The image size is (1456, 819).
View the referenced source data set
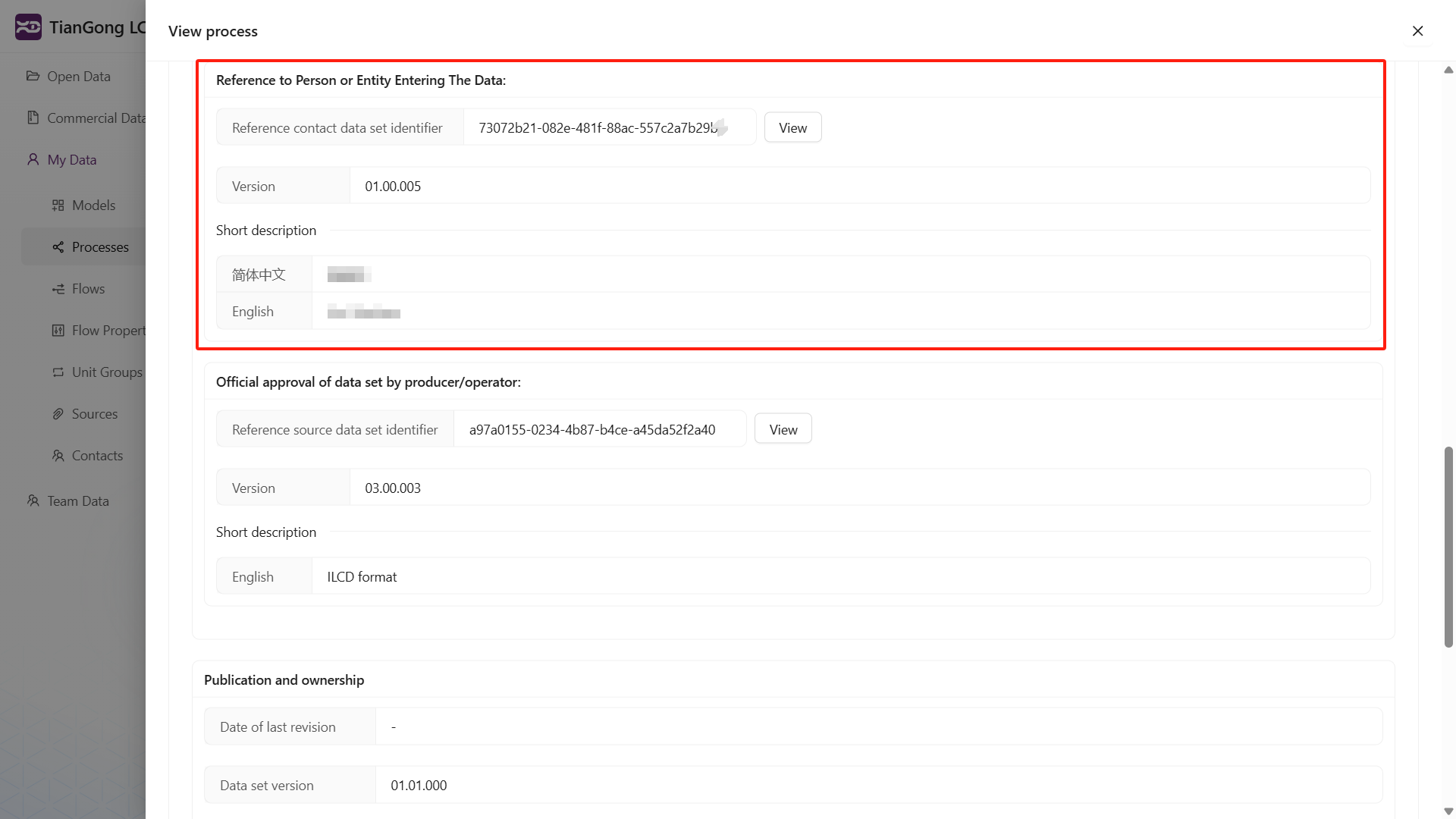(x=783, y=429)
